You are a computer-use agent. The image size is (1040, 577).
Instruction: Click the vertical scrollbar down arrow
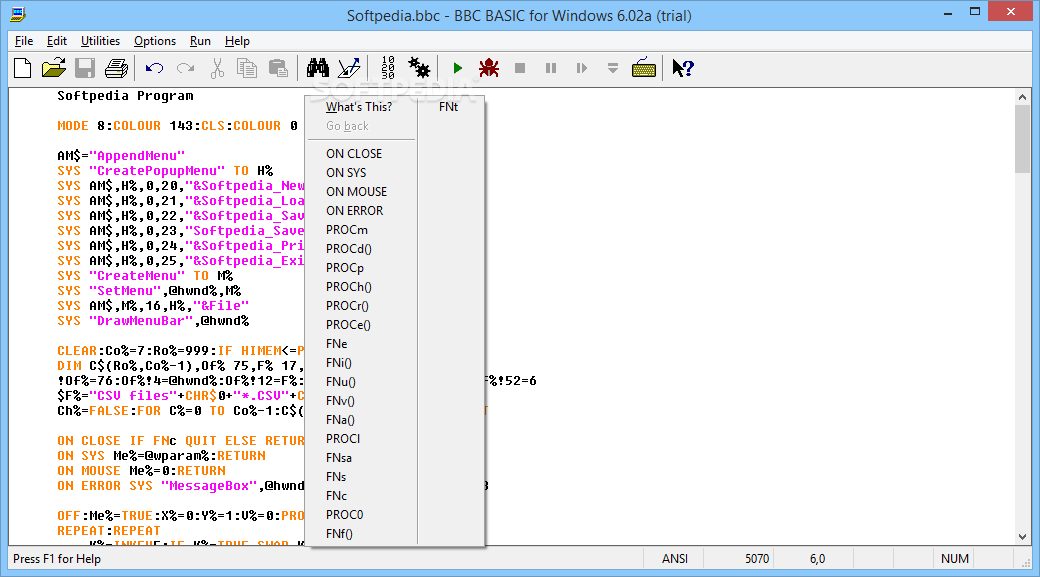tap(1022, 535)
